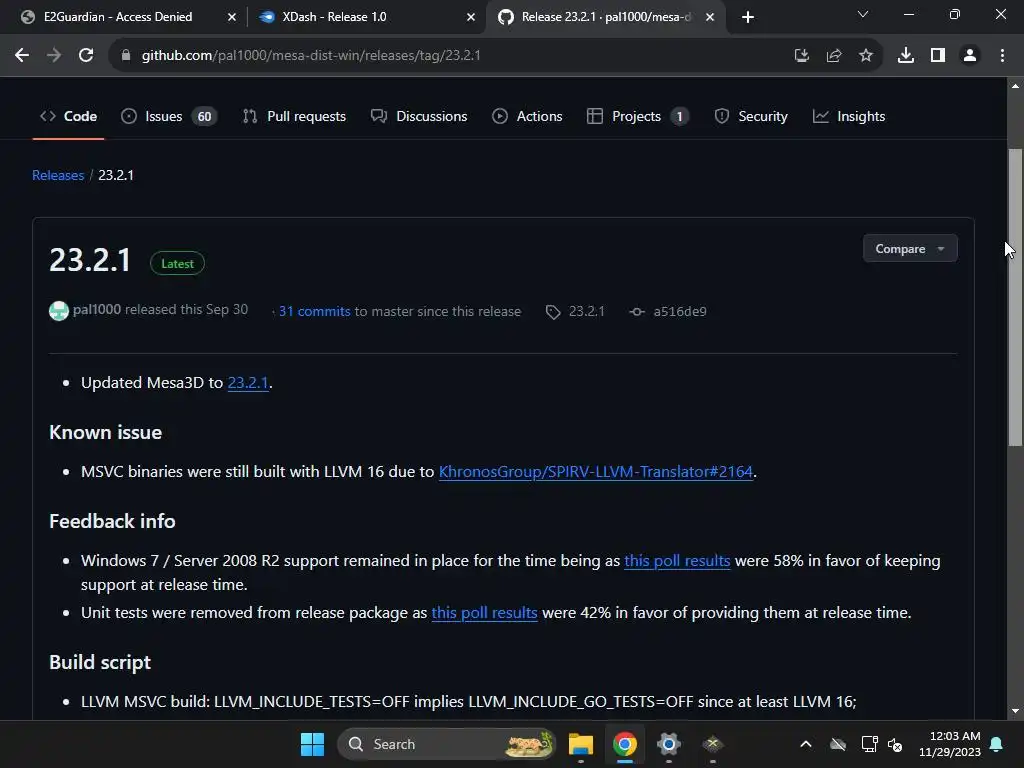The height and width of the screenshot is (768, 1024).
Task: Click the Issues circle icon
Action: click(129, 116)
